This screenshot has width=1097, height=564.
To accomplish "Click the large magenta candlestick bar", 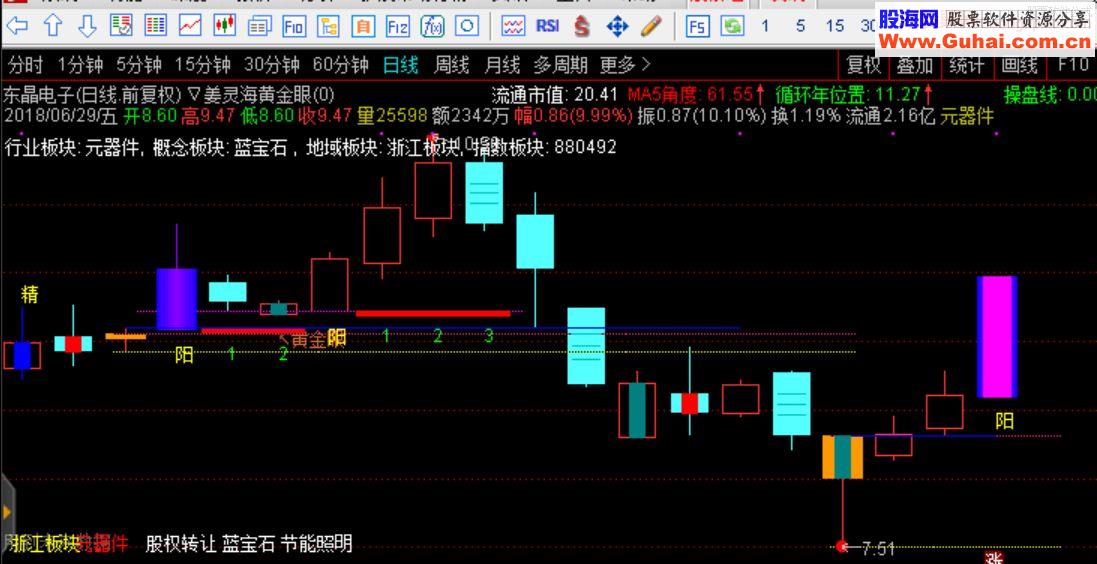I will tap(996, 337).
